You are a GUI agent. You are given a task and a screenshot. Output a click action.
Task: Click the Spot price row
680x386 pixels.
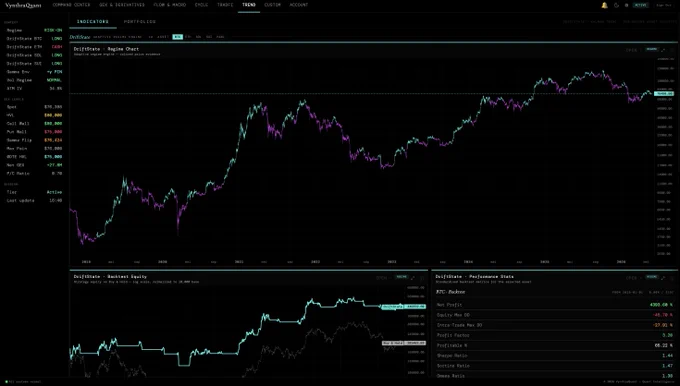click(x=34, y=107)
